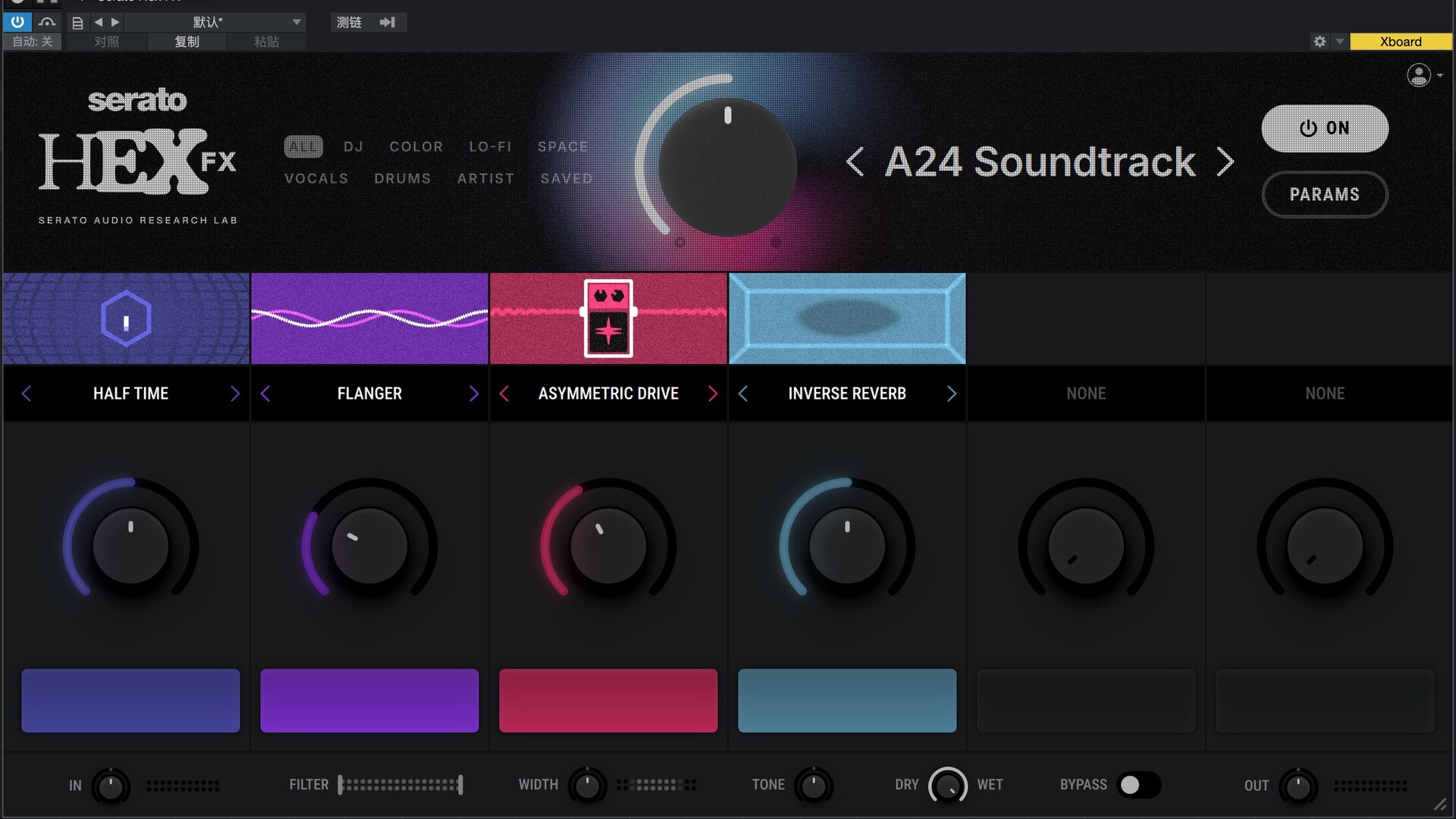Open the user account profile icon
The height and width of the screenshot is (819, 1456).
(x=1419, y=75)
